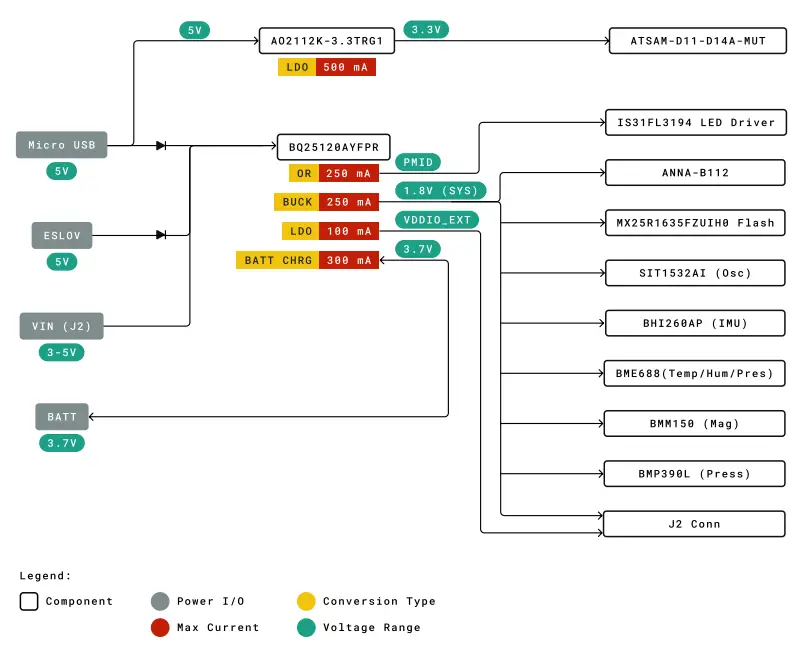
Task: Click the diode symbol after Micro USB
Action: pyautogui.click(x=161, y=145)
